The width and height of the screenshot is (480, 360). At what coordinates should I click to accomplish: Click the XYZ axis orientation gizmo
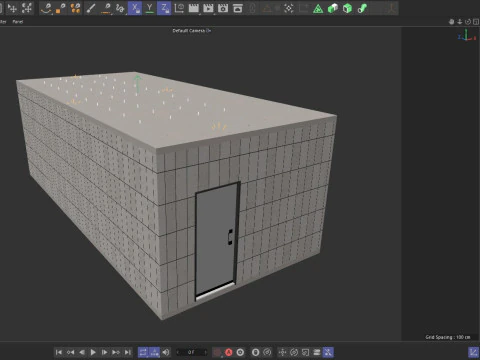click(467, 35)
